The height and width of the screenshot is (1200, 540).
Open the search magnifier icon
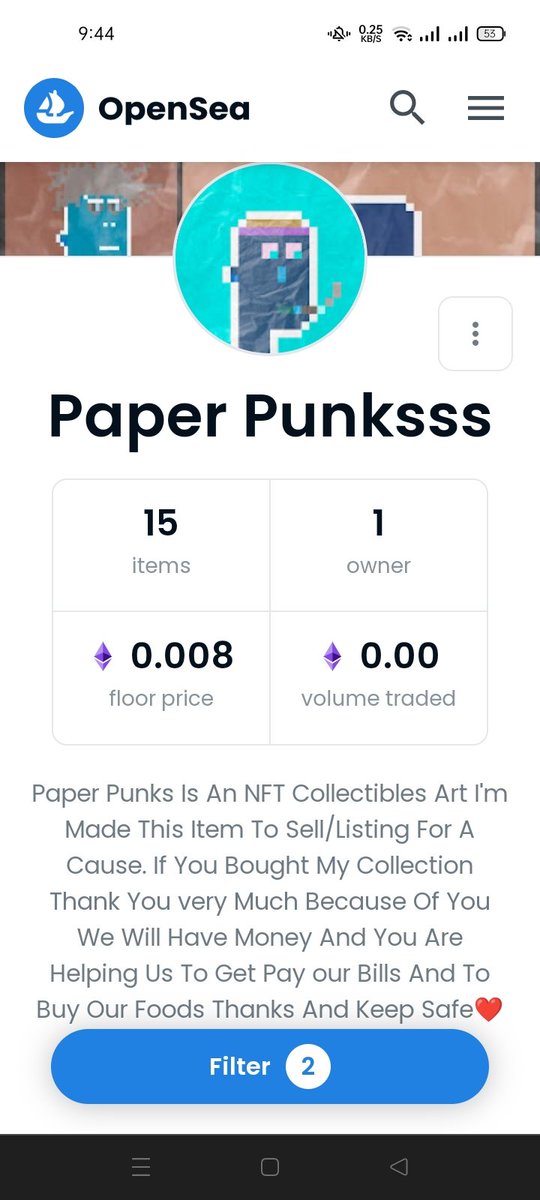[x=407, y=107]
